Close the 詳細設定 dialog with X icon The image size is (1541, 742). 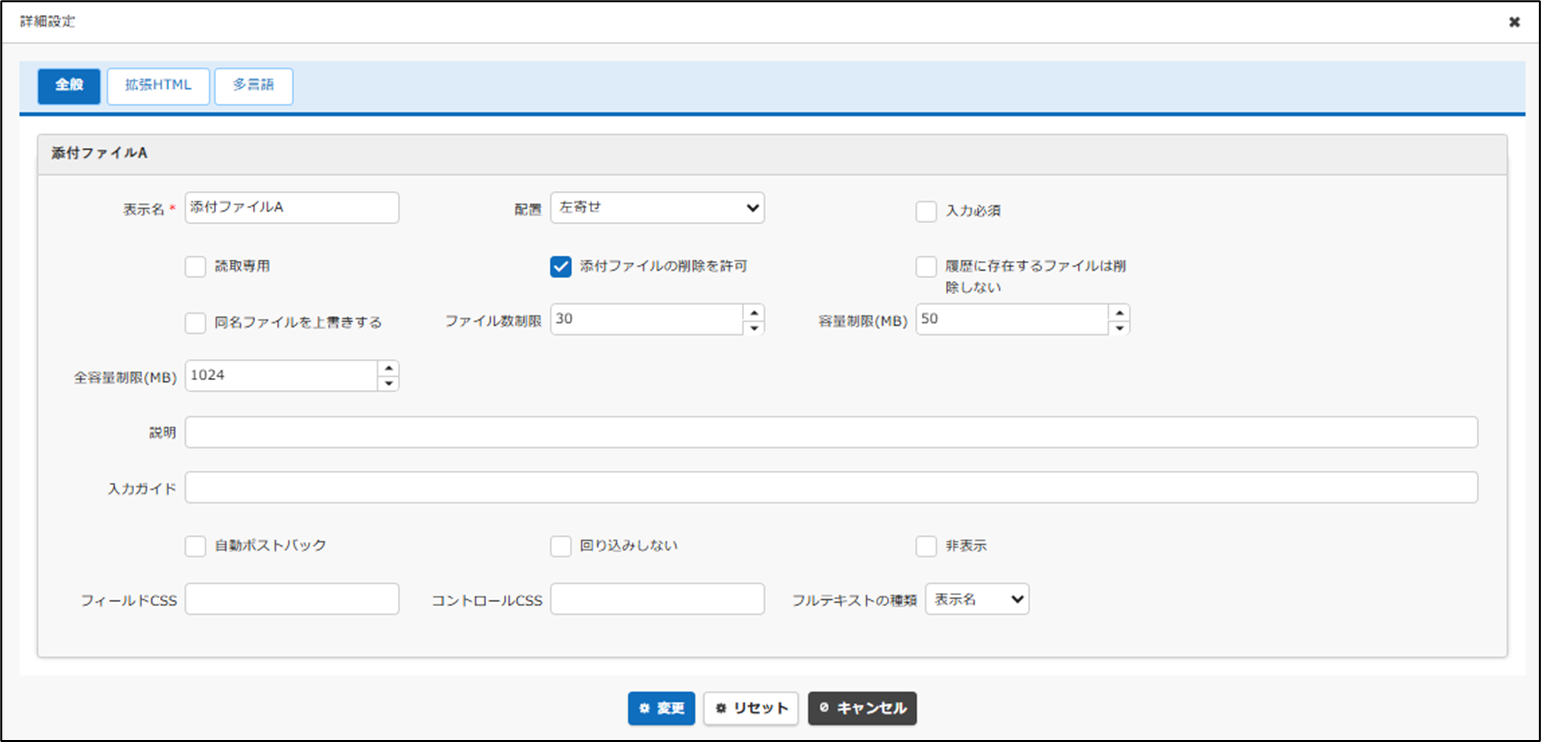(1514, 22)
